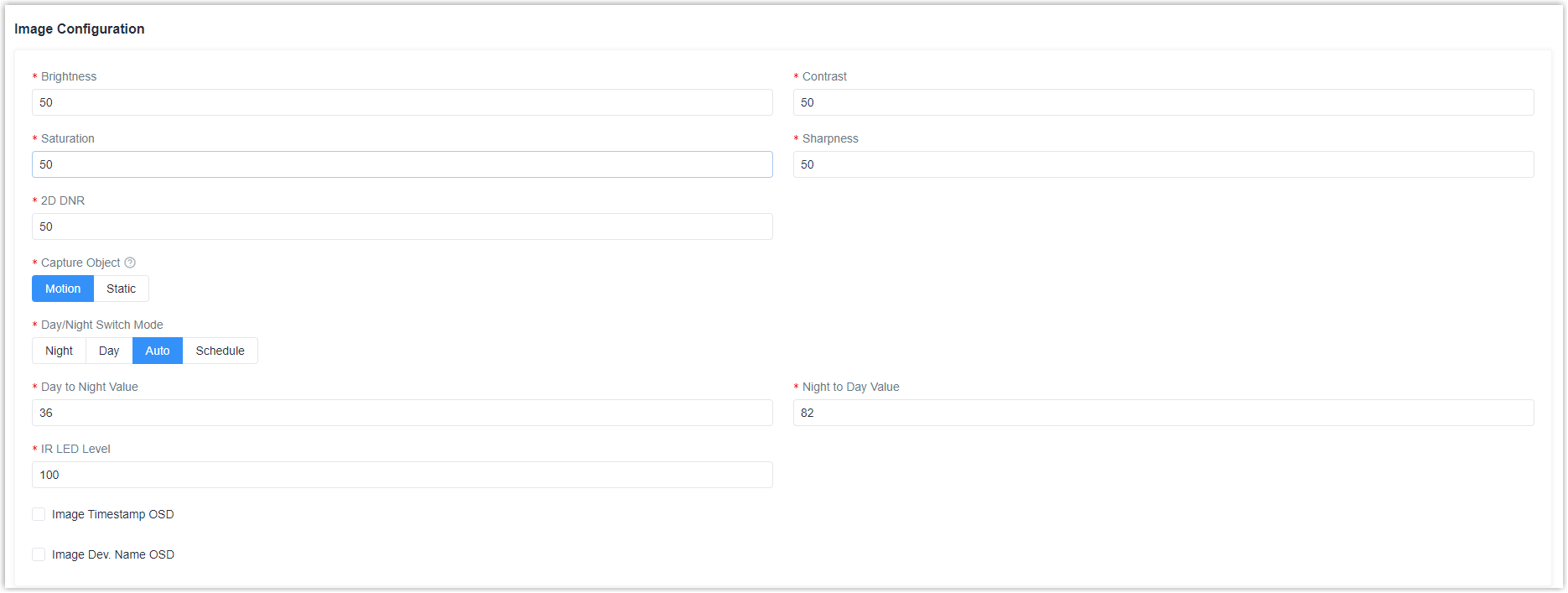Click the Sharpness input field
The height and width of the screenshot is (593, 1568).
pos(1164,164)
